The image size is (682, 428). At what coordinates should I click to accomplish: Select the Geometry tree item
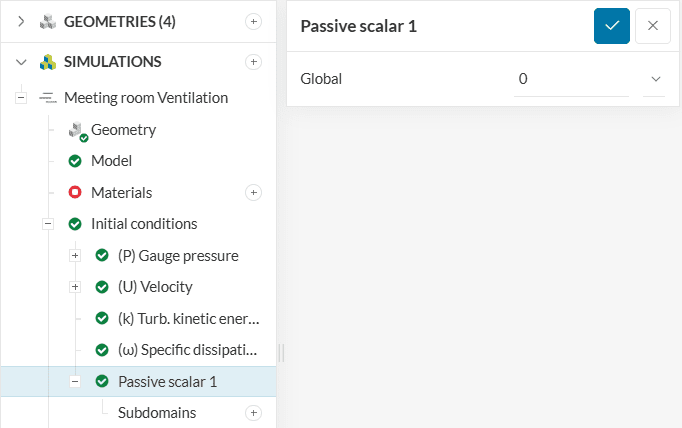[123, 130]
